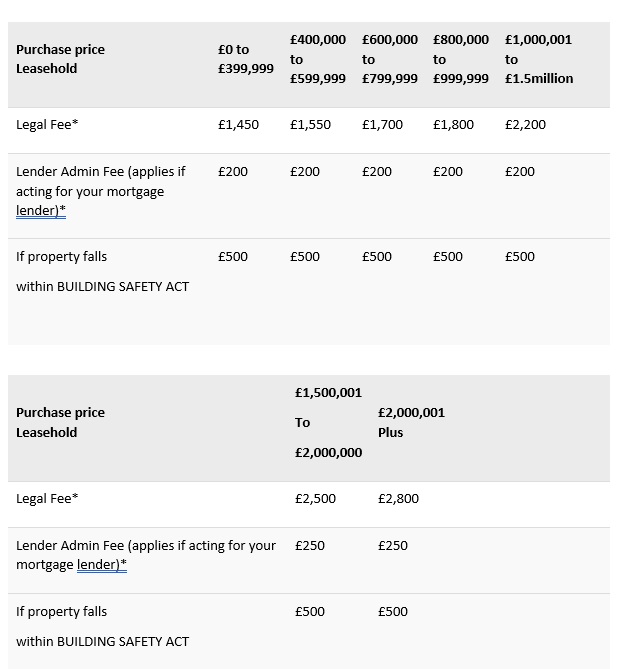Click 'Legal Fee*' label in first table
625x669 pixels.
click(47, 125)
